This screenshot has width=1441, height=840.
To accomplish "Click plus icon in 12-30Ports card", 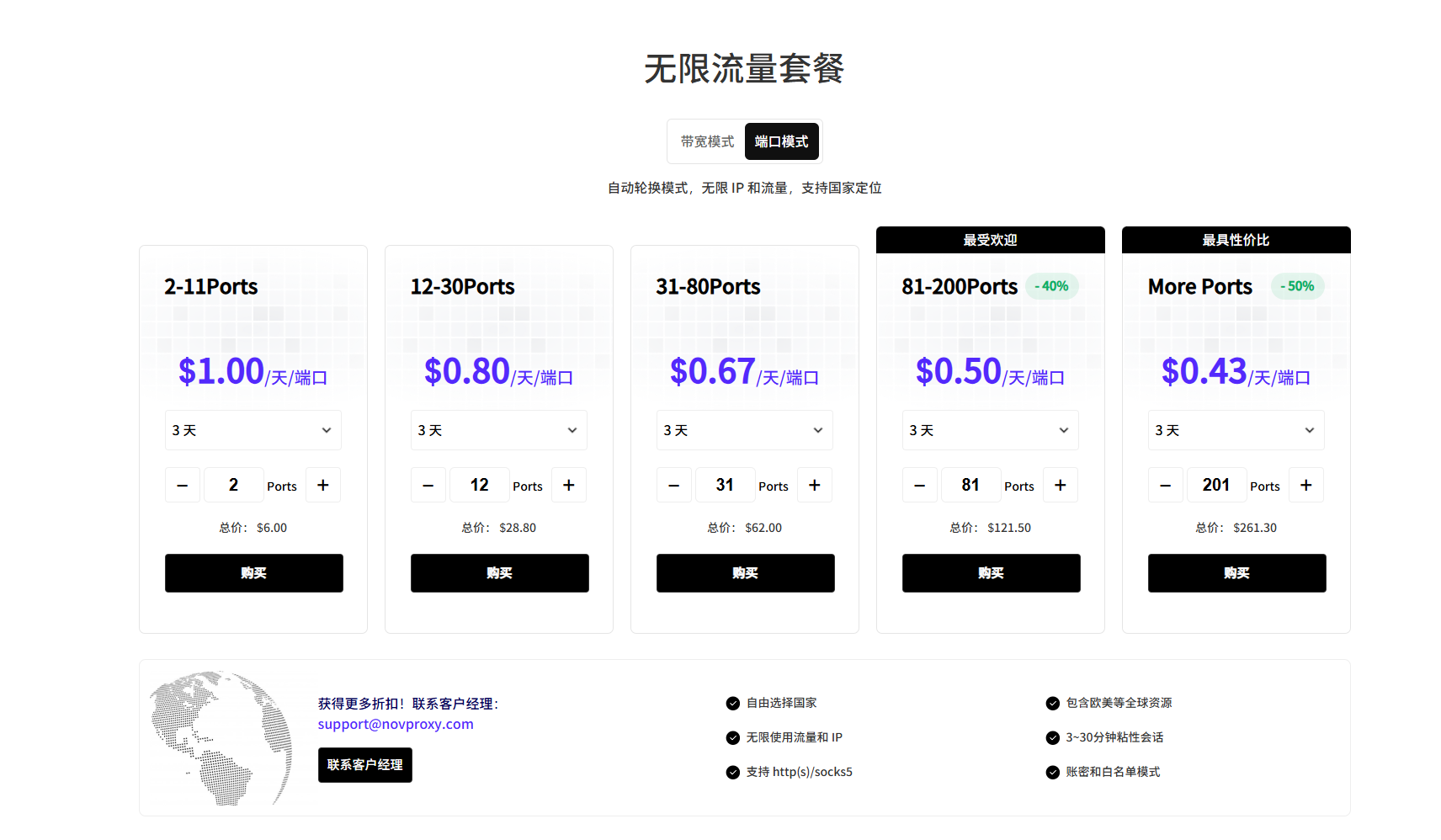I will (569, 486).
